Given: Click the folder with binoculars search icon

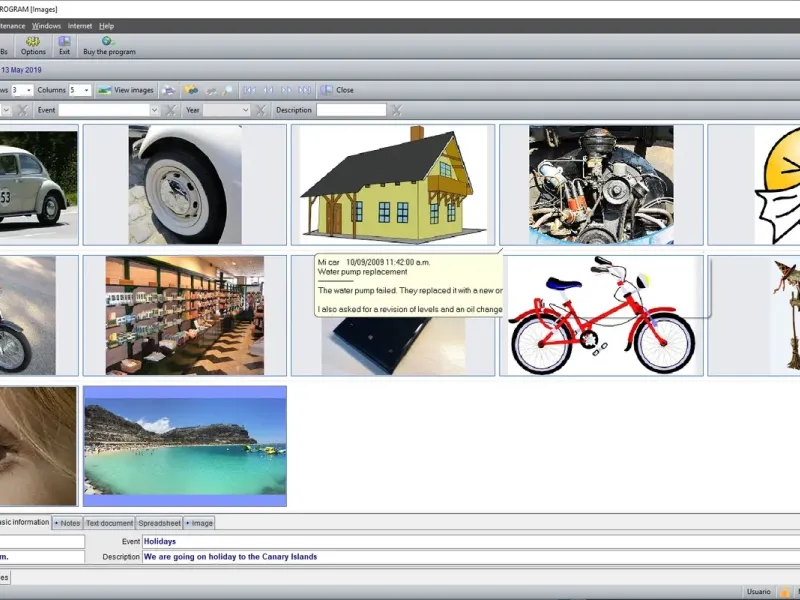Looking at the screenshot, I should (x=191, y=90).
